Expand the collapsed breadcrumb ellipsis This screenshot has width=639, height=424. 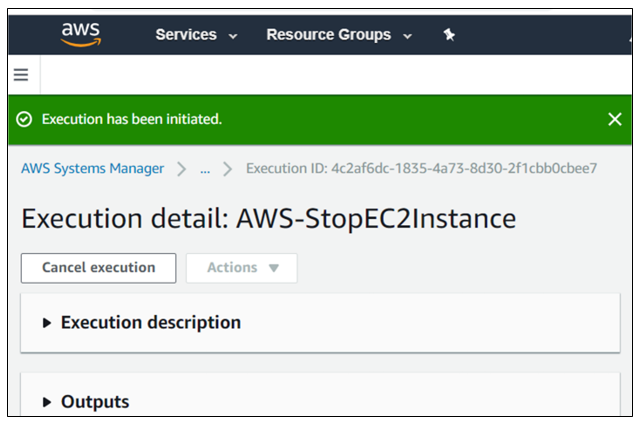point(205,169)
